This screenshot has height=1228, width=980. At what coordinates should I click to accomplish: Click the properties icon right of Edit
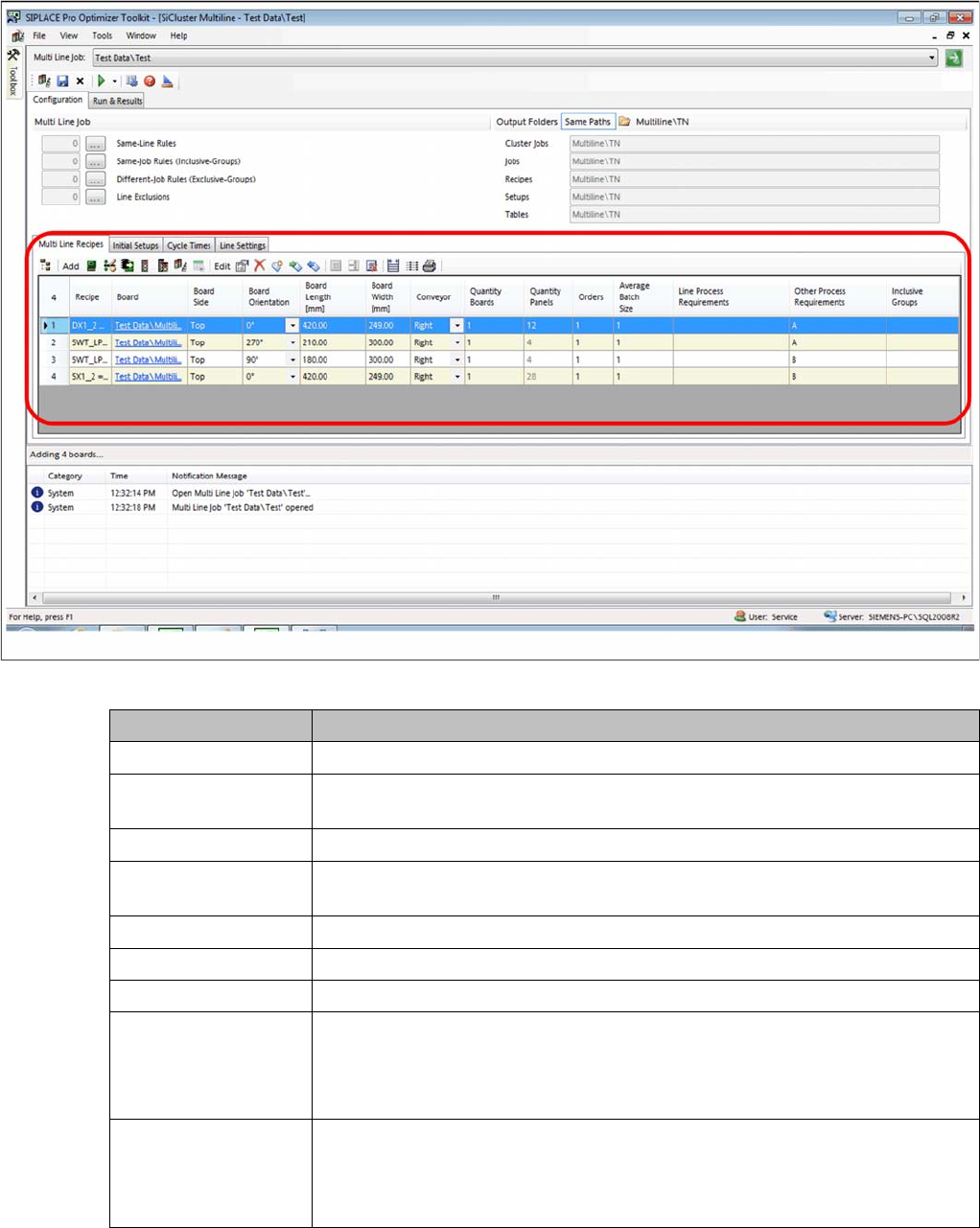243,266
